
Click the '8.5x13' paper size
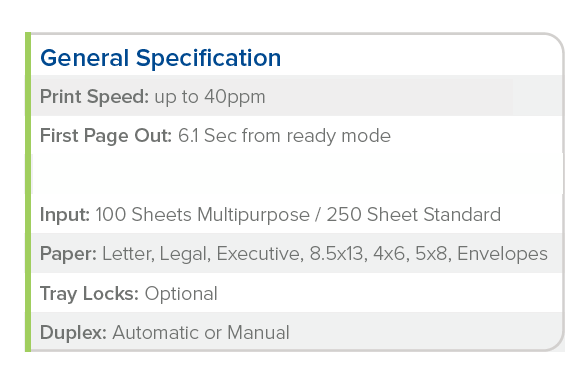338,254
